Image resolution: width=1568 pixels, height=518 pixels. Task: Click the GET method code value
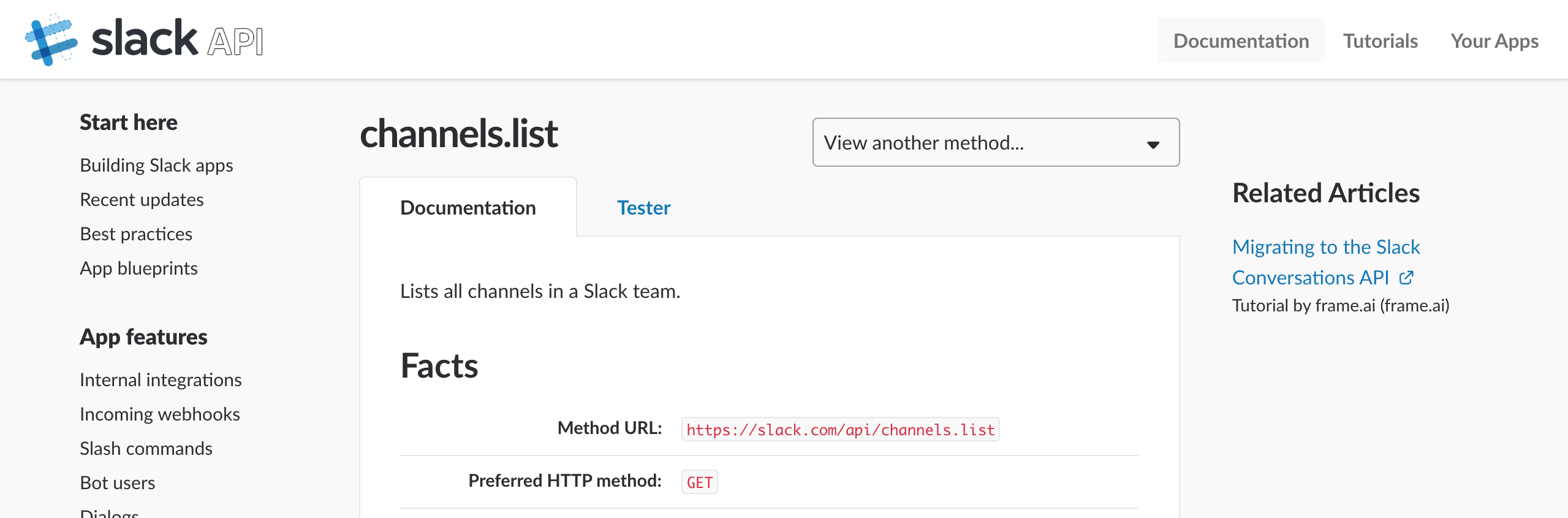coord(699,482)
